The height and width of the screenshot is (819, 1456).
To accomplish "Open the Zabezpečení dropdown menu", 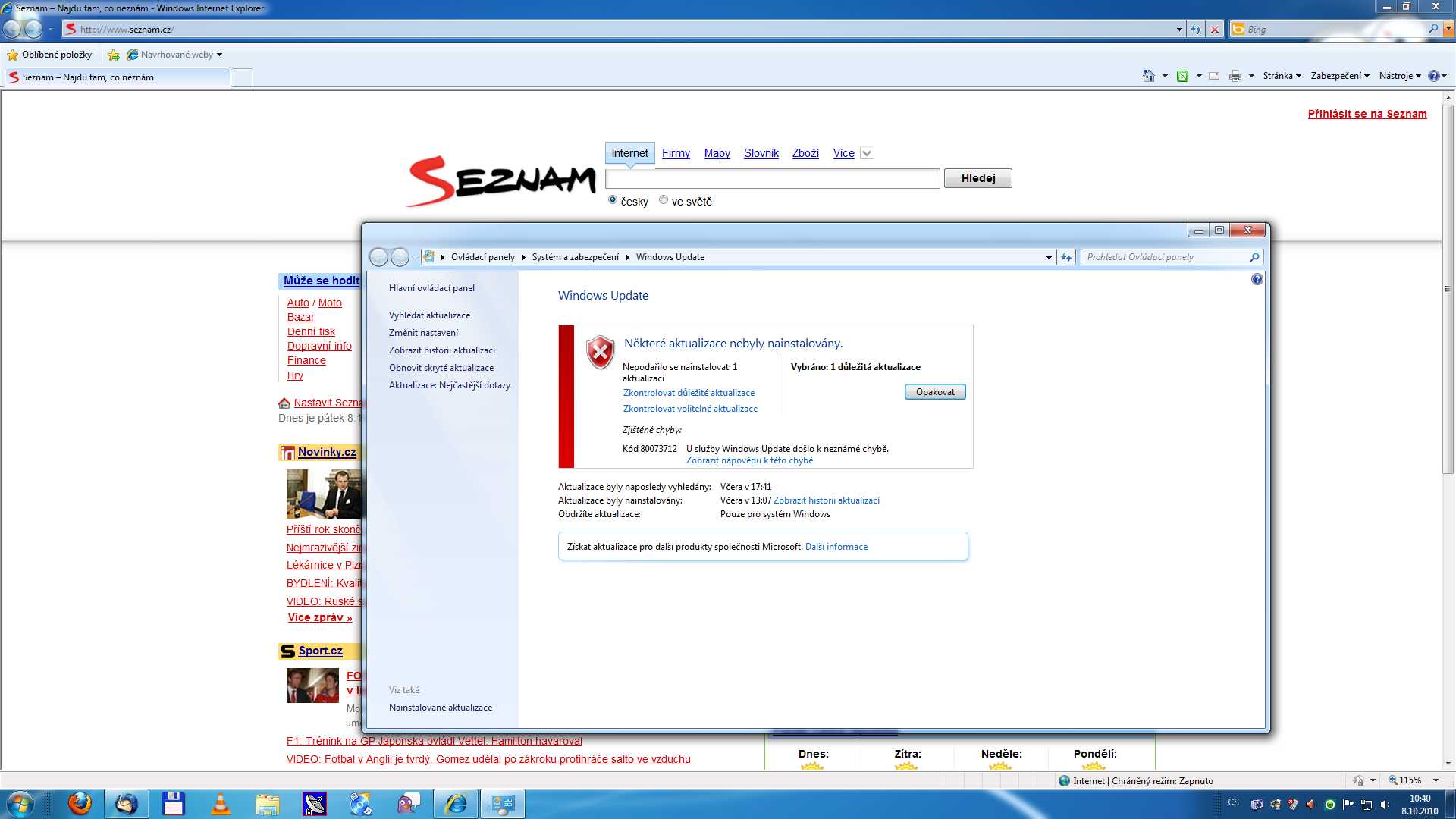I will click(x=1339, y=76).
